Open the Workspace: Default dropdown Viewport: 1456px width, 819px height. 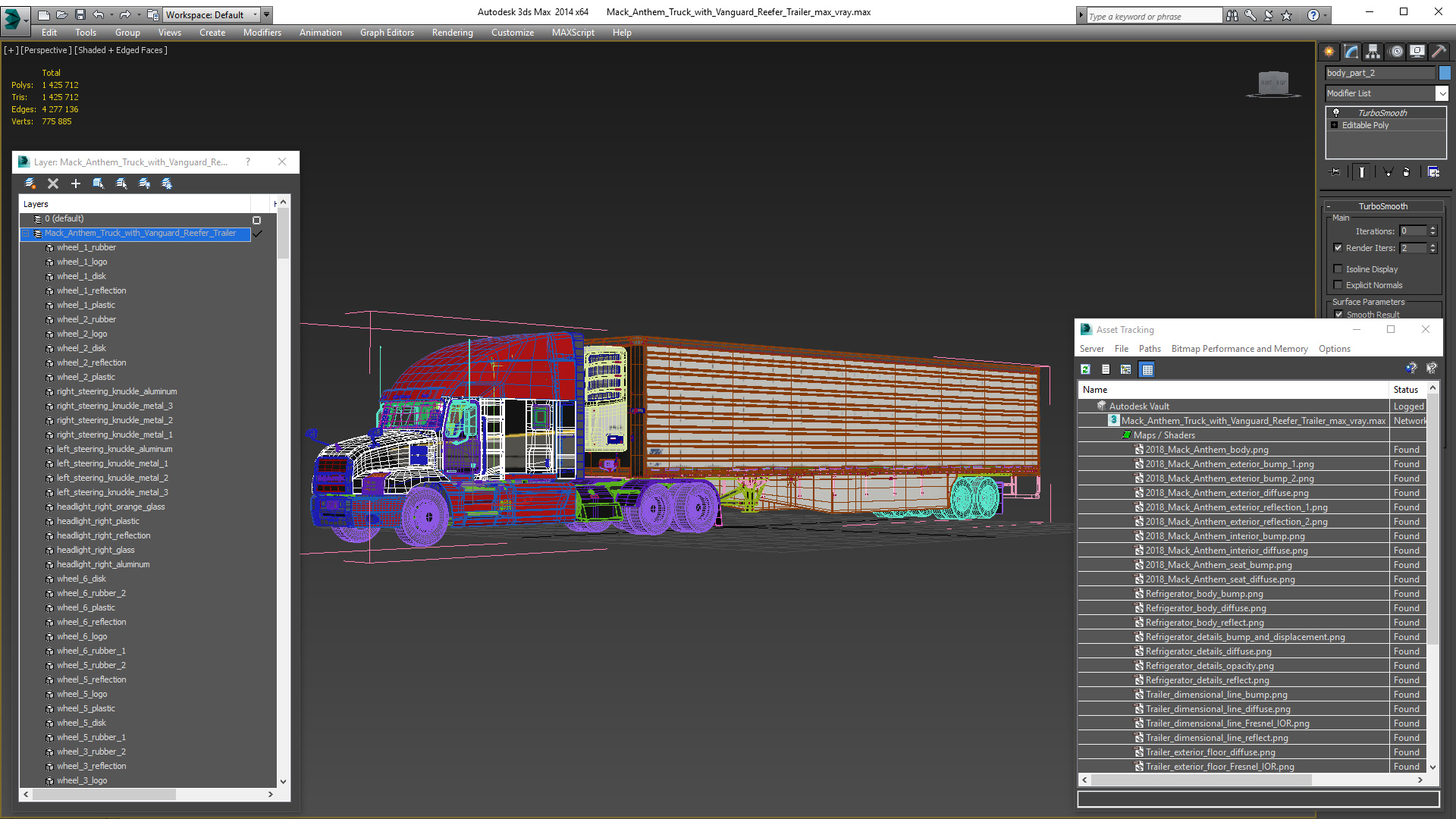212,14
